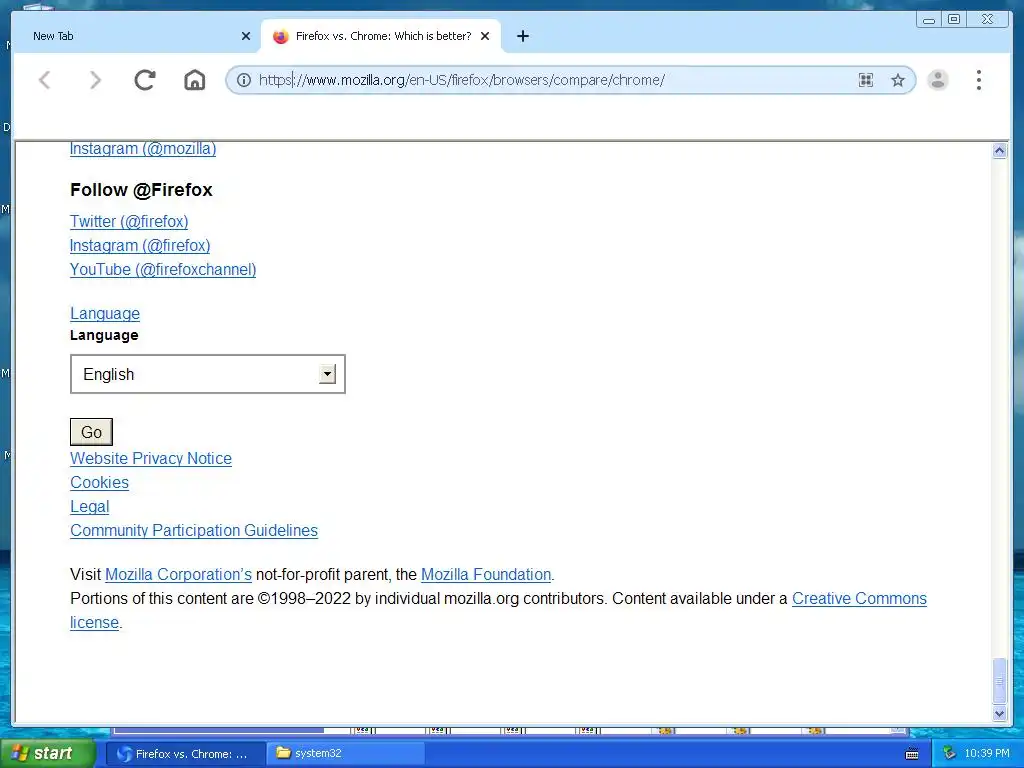Open a new tab with plus button
Viewport: 1024px width, 768px height.
pyautogui.click(x=522, y=37)
